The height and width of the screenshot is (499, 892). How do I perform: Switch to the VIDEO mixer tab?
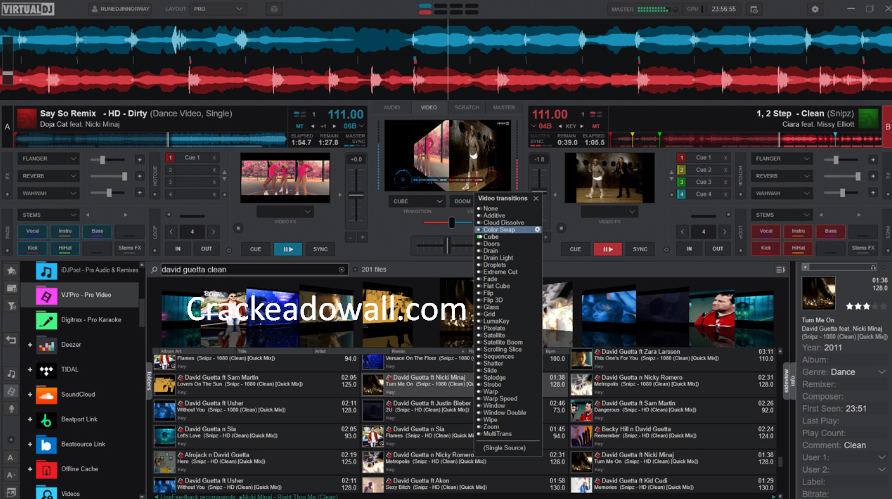[x=429, y=108]
